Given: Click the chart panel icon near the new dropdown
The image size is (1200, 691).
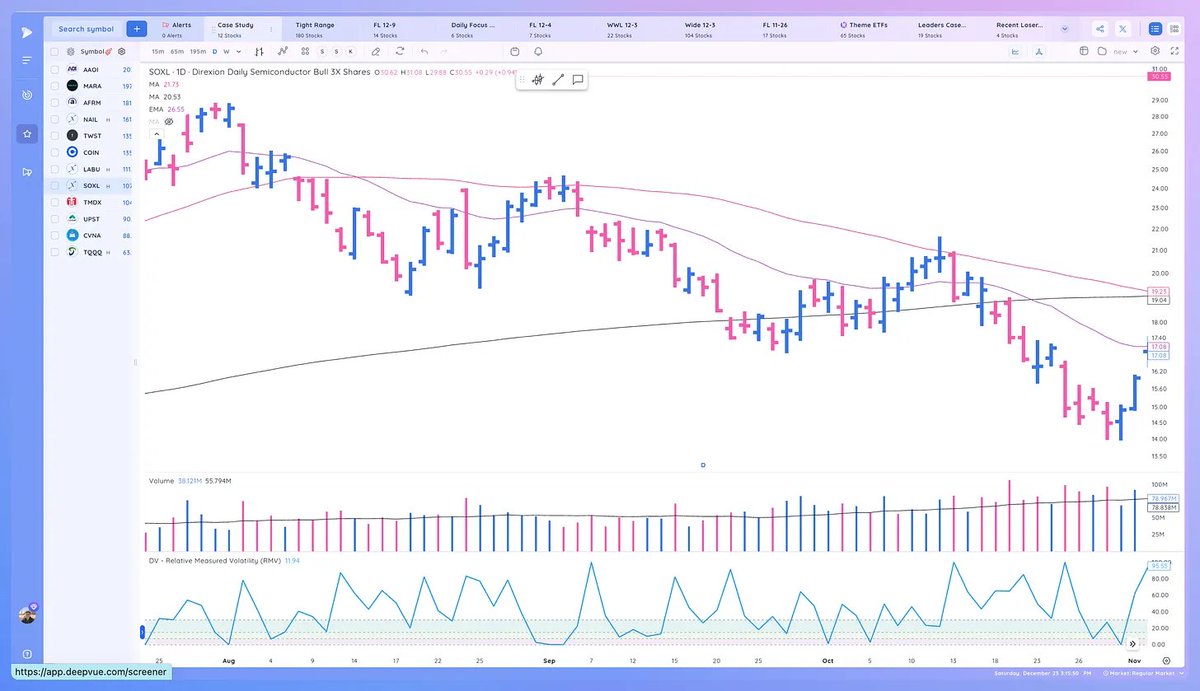Looking at the screenshot, I should coord(1015,51).
